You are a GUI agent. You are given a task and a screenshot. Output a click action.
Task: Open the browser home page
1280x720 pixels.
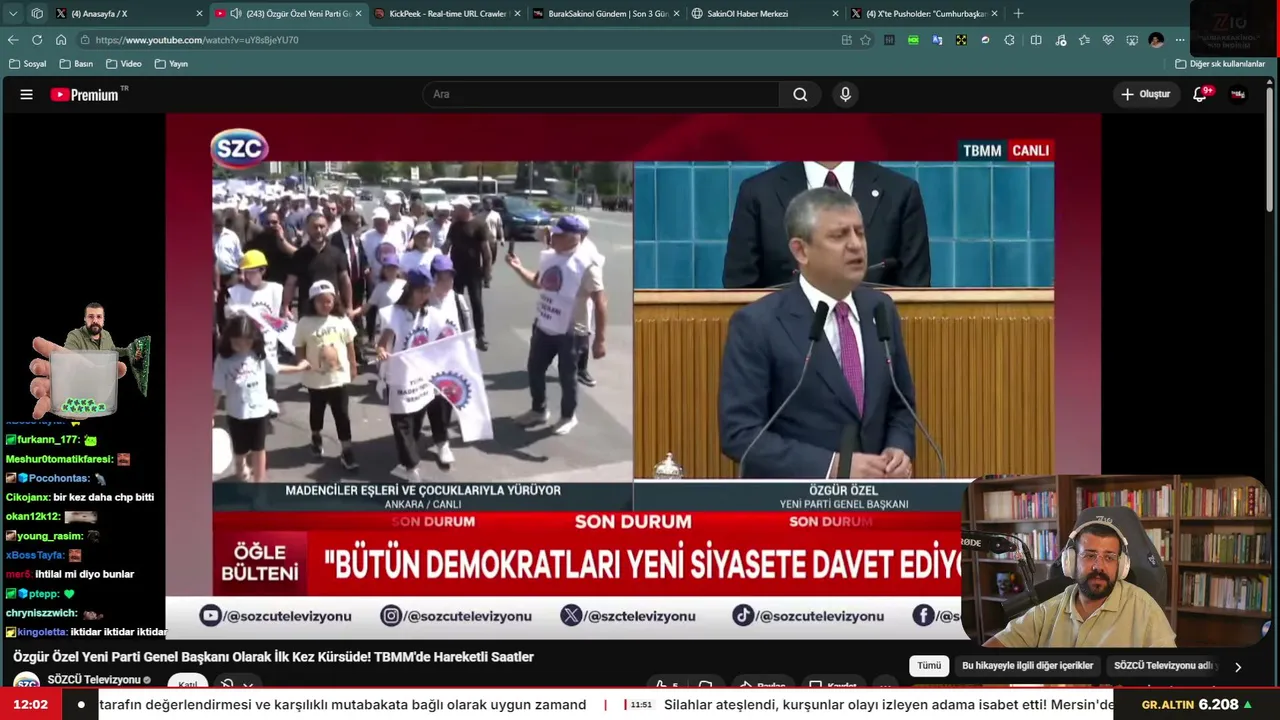(x=61, y=40)
